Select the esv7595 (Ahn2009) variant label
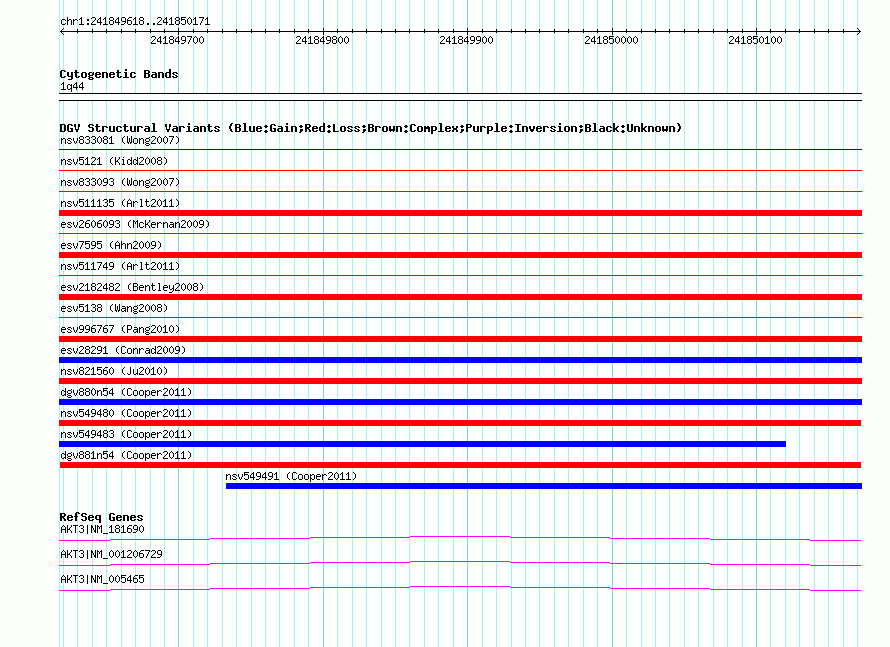Screen dimensions: 890x647 click(111, 245)
